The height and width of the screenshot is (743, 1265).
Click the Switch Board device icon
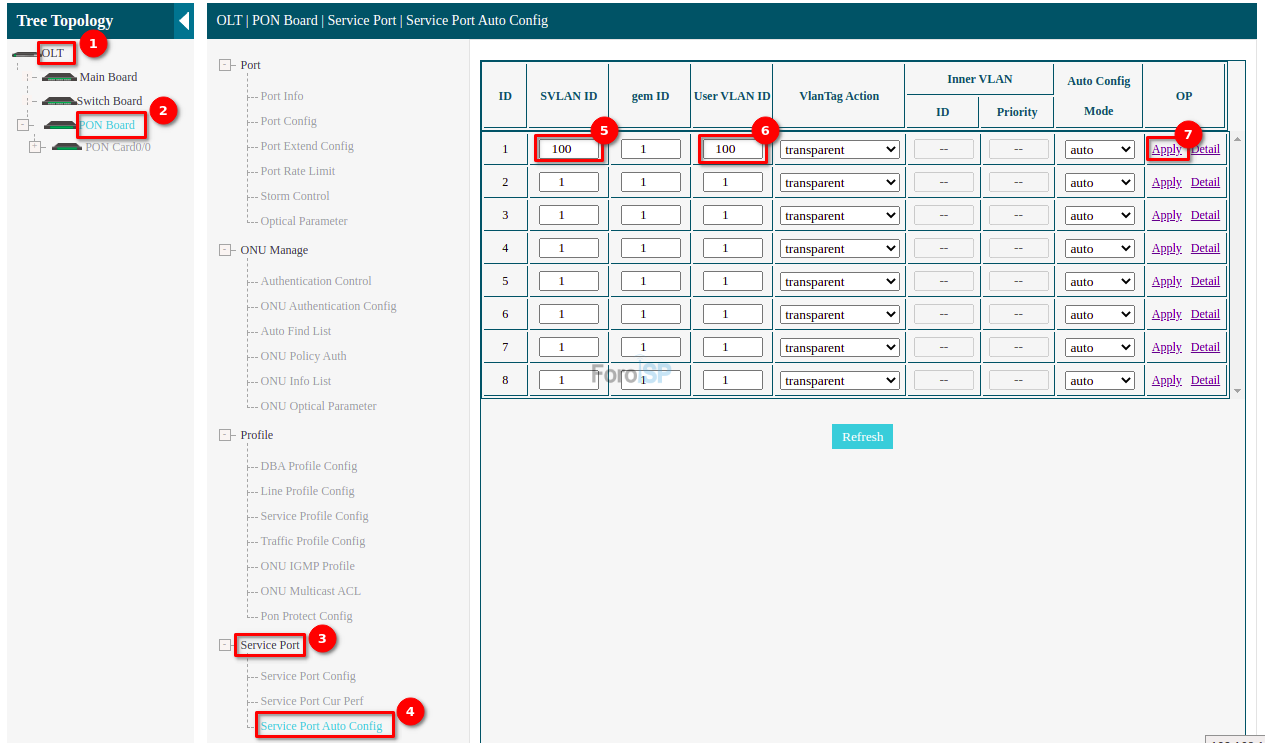point(59,101)
